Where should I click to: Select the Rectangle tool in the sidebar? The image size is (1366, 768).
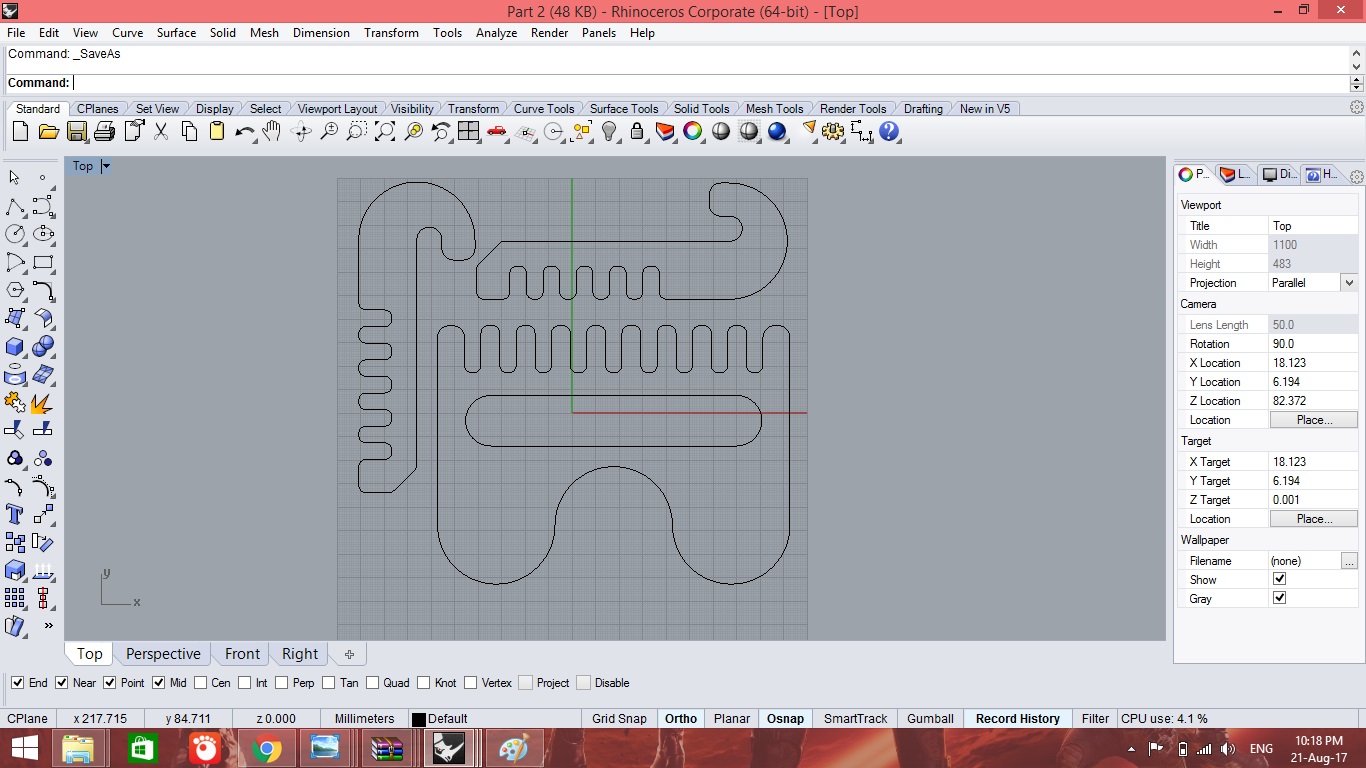point(43,263)
